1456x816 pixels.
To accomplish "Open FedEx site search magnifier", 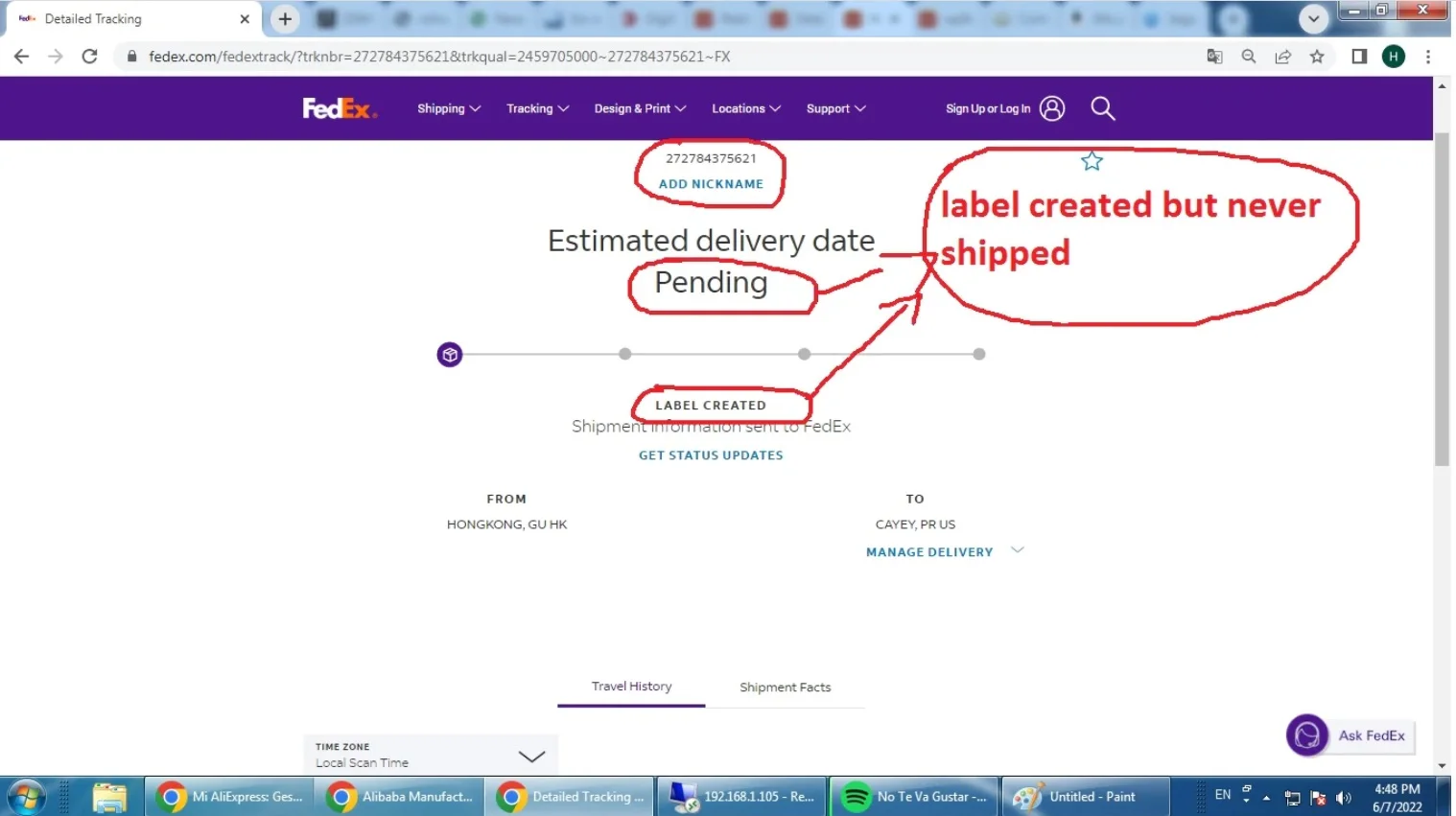I will 1103,108.
